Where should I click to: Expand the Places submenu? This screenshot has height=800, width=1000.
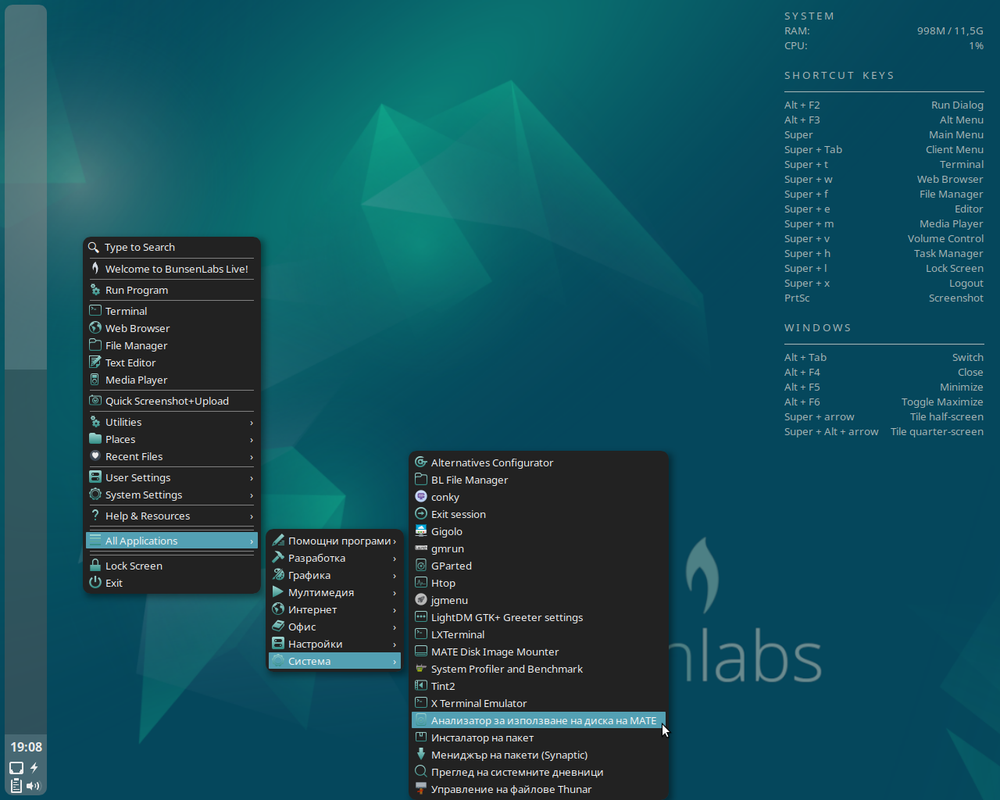point(172,439)
